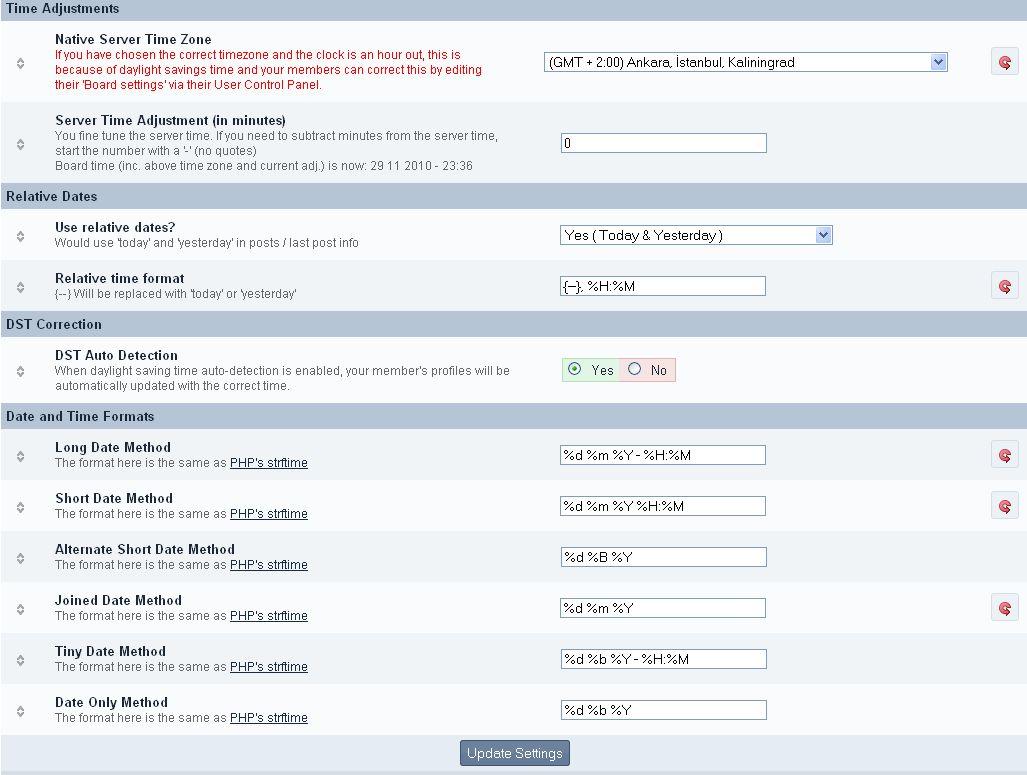The image size is (1027, 775).
Task: Click revert icon for Relative time format
Action: 1005,286
